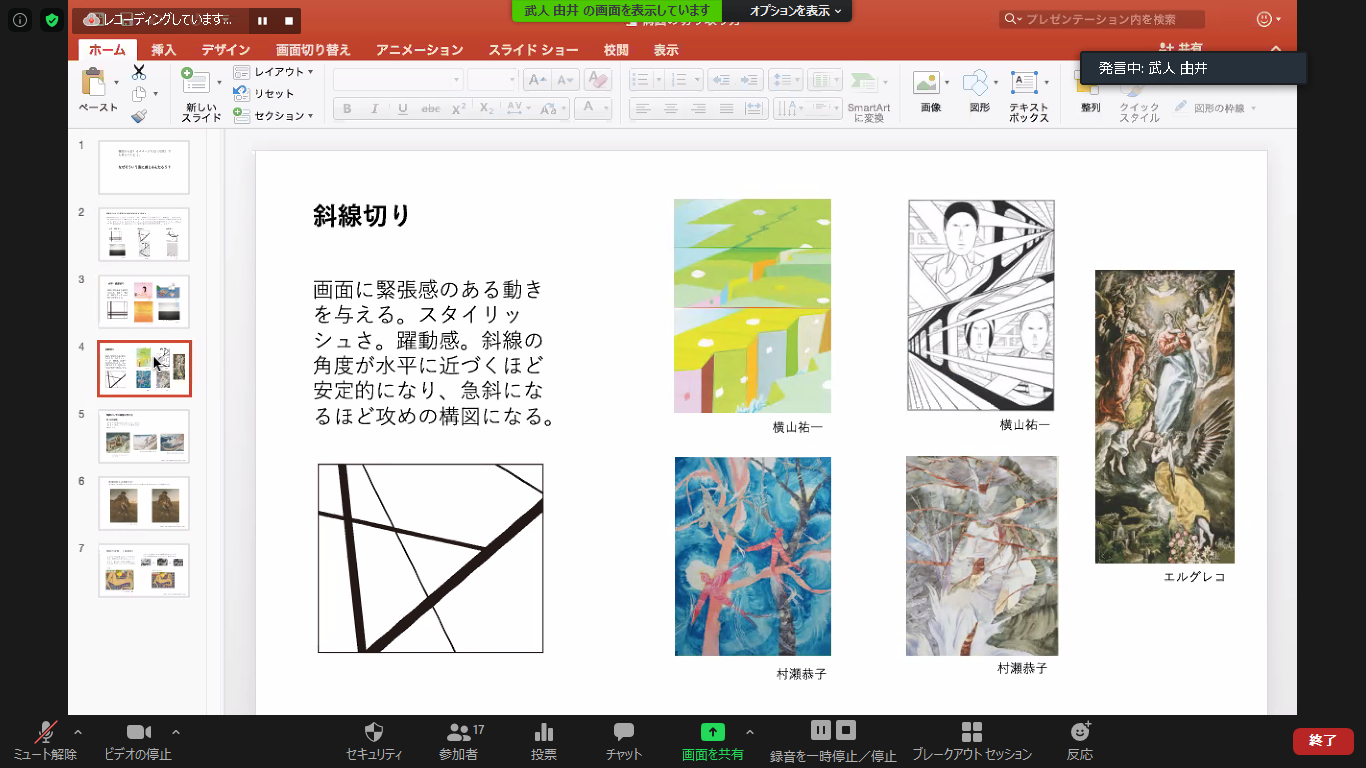This screenshot has width=1366, height=768.
Task: Stop video with ビデオの停止
Action: 138,740
